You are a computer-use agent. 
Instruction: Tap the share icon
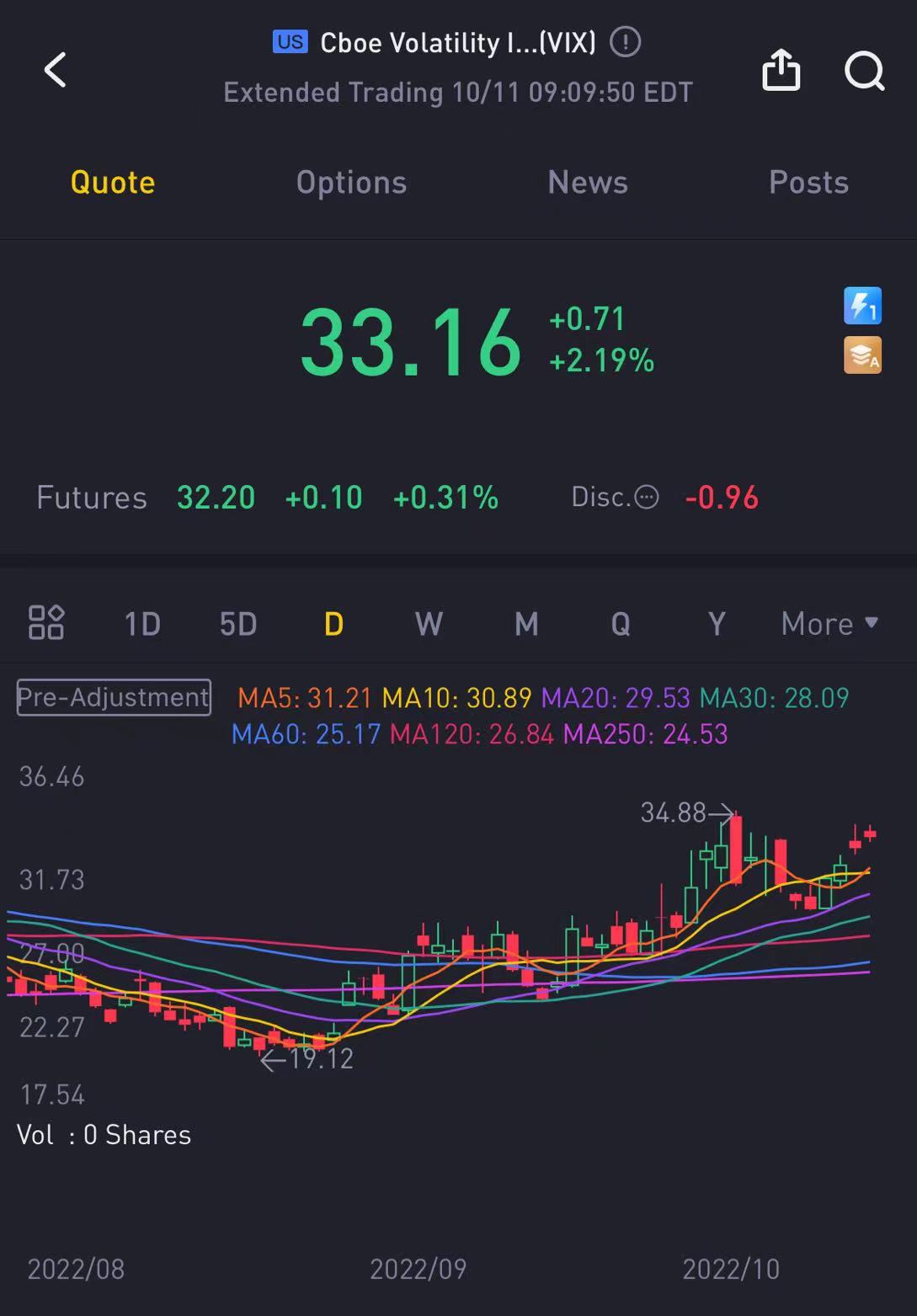click(x=781, y=69)
